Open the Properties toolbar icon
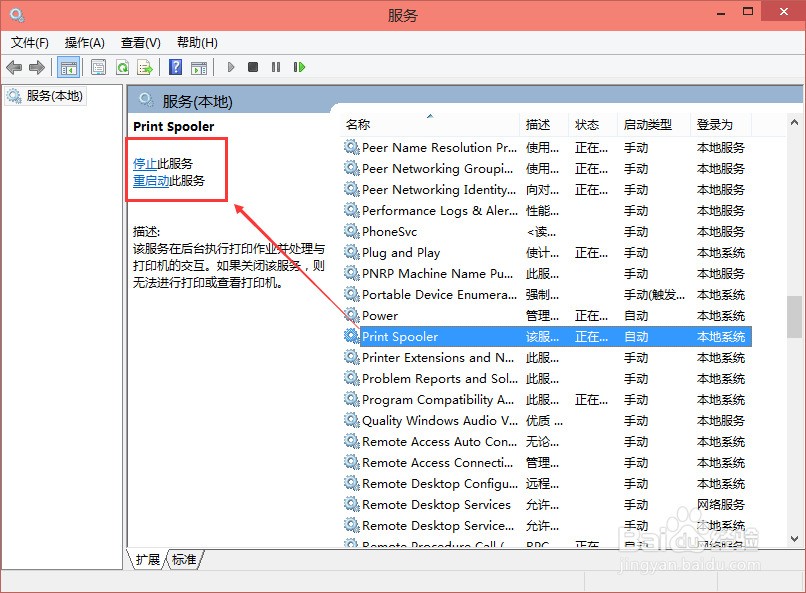Viewport: 806px width, 593px height. pos(99,67)
